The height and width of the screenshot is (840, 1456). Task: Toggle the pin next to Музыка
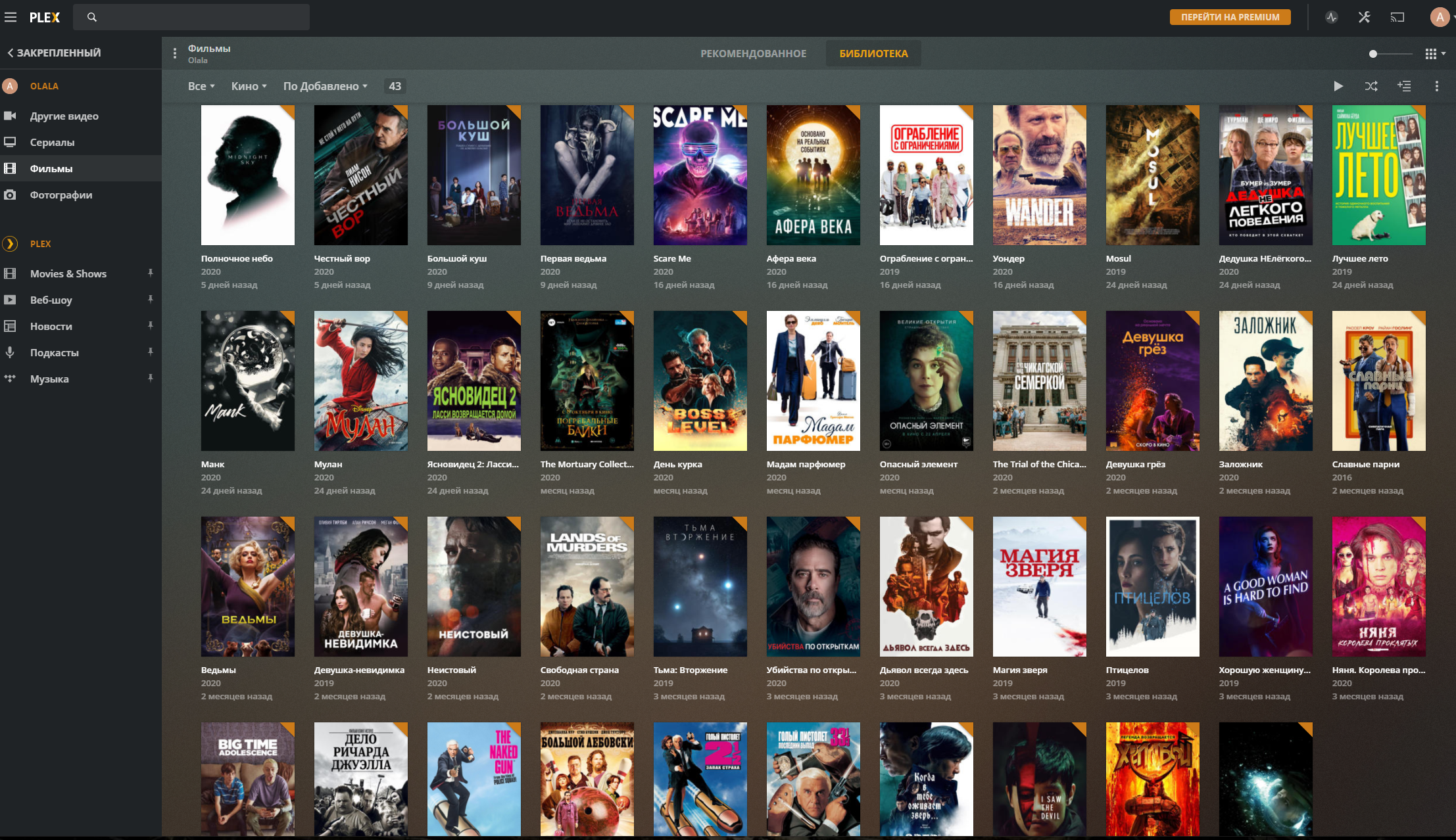[x=151, y=378]
